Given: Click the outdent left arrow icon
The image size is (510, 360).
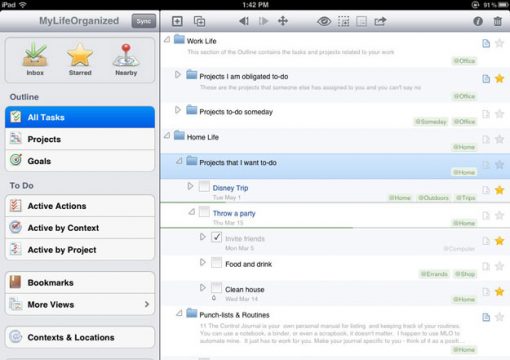Looking at the screenshot, I should pos(244,21).
